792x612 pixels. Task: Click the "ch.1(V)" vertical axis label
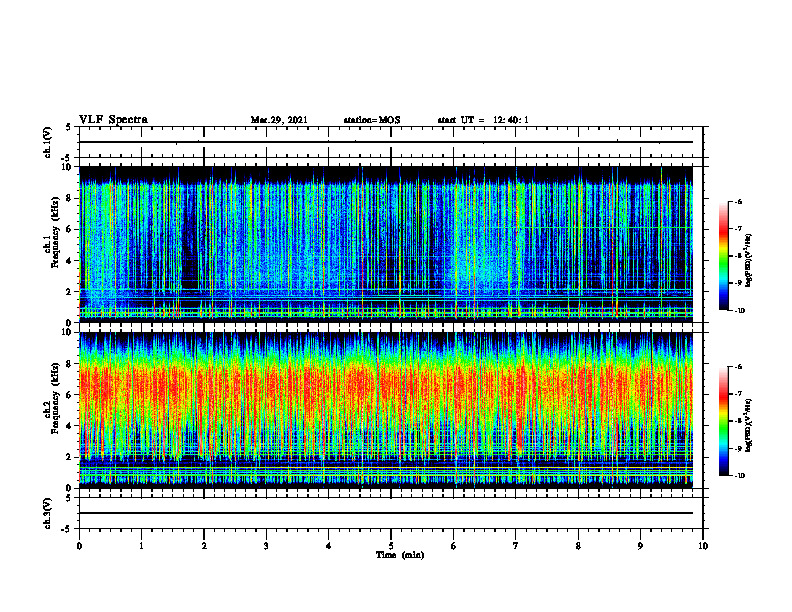pos(47,142)
